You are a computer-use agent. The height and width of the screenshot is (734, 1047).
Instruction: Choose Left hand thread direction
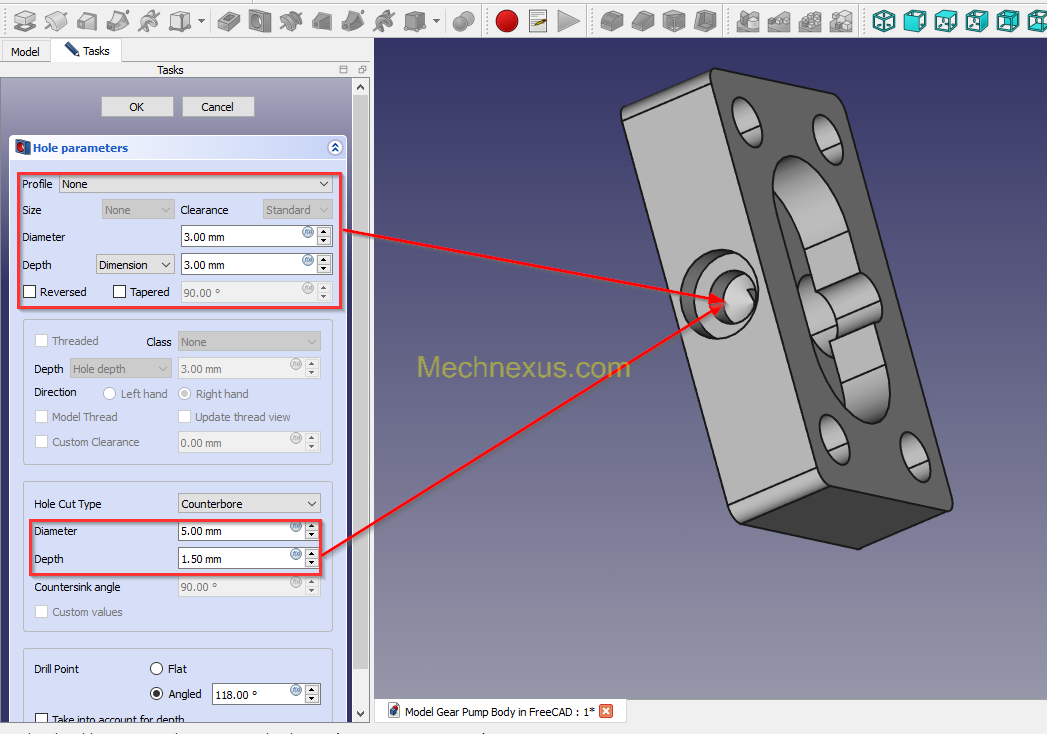[x=110, y=394]
